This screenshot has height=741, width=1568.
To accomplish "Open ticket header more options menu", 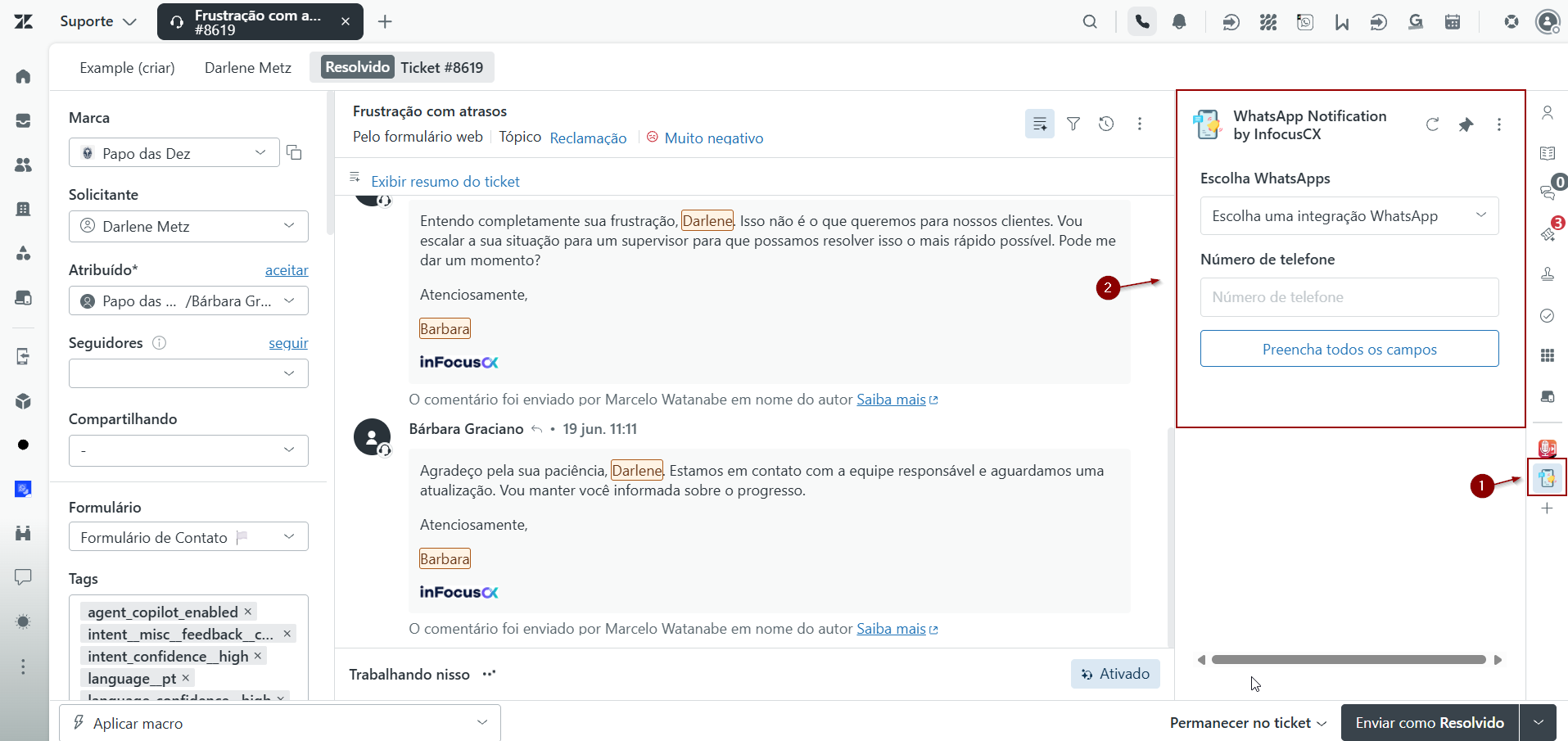I will (1140, 124).
